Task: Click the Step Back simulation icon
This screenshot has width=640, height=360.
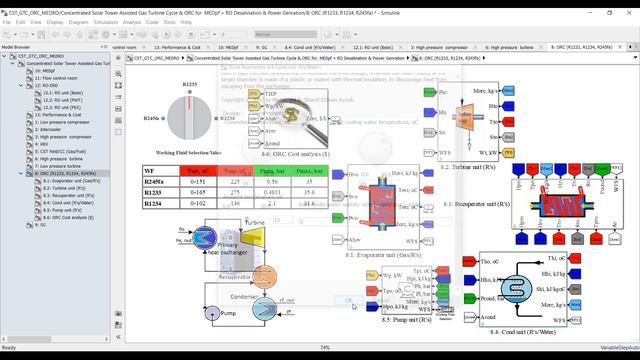Action: click(x=154, y=35)
